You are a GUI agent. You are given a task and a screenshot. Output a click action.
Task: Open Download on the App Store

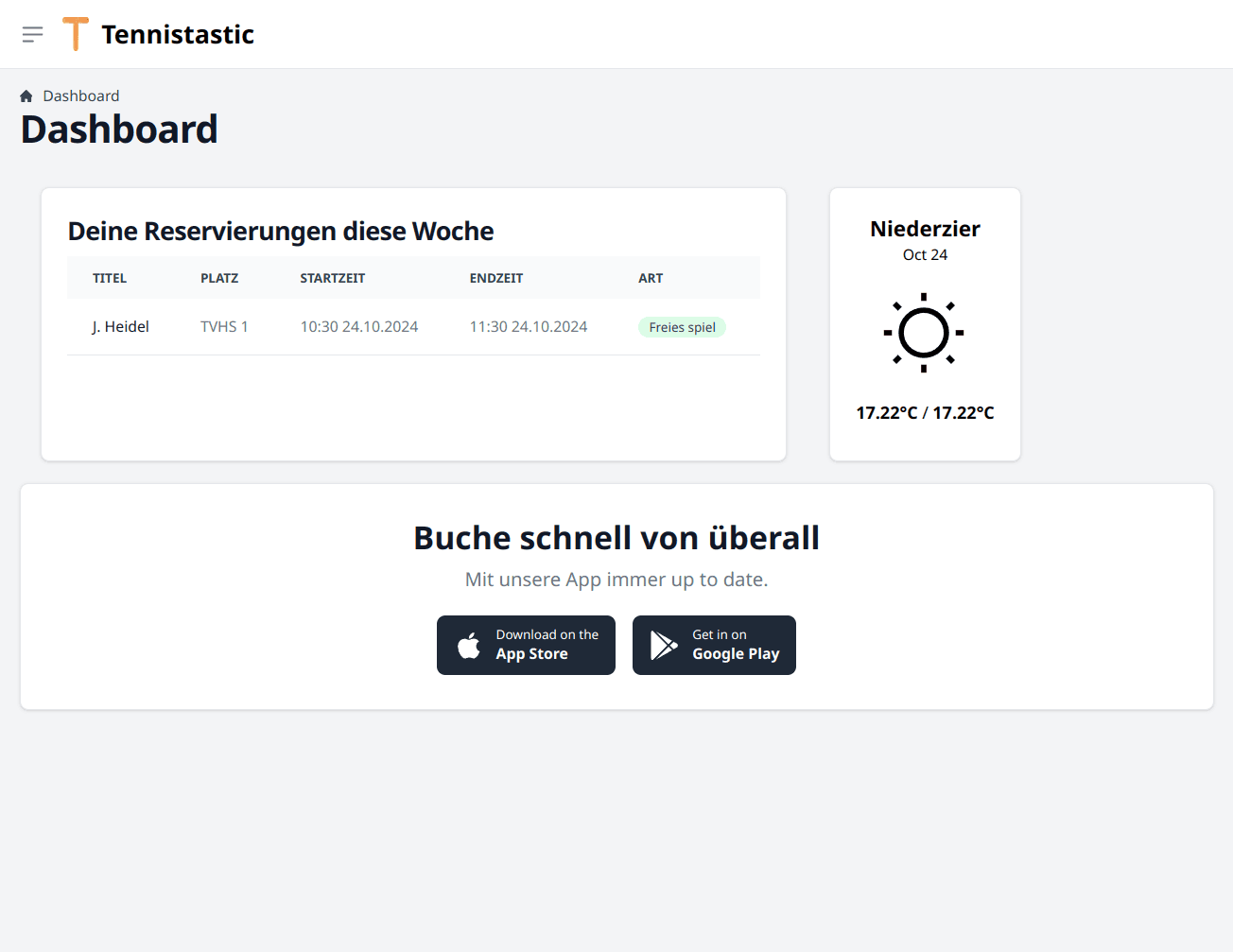click(x=526, y=645)
